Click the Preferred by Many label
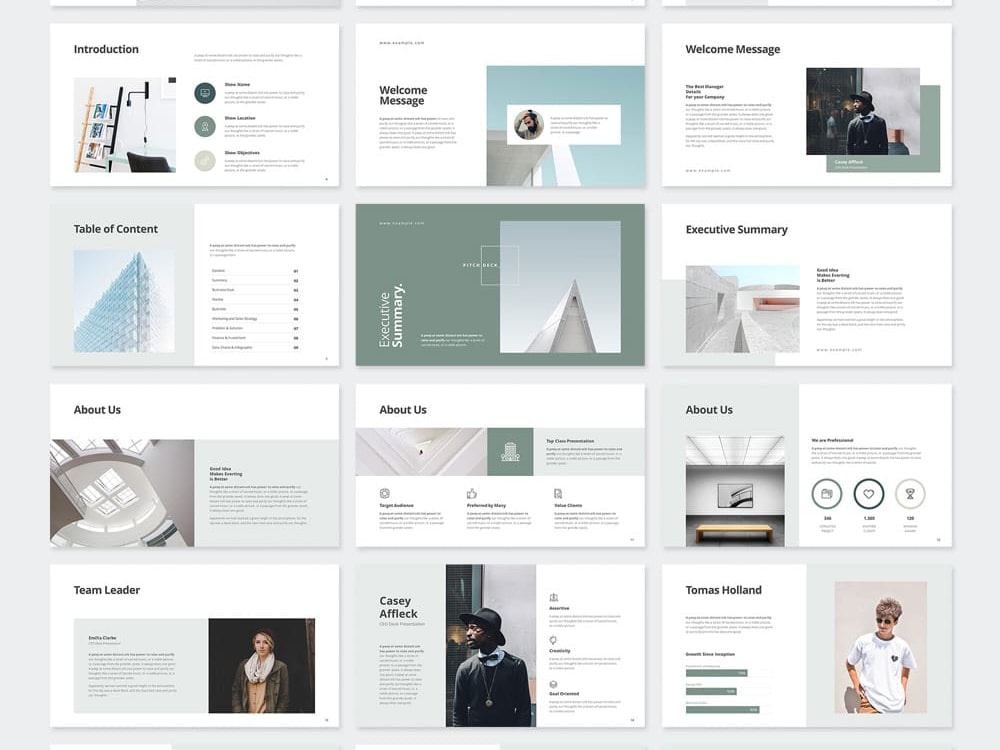 pos(486,505)
